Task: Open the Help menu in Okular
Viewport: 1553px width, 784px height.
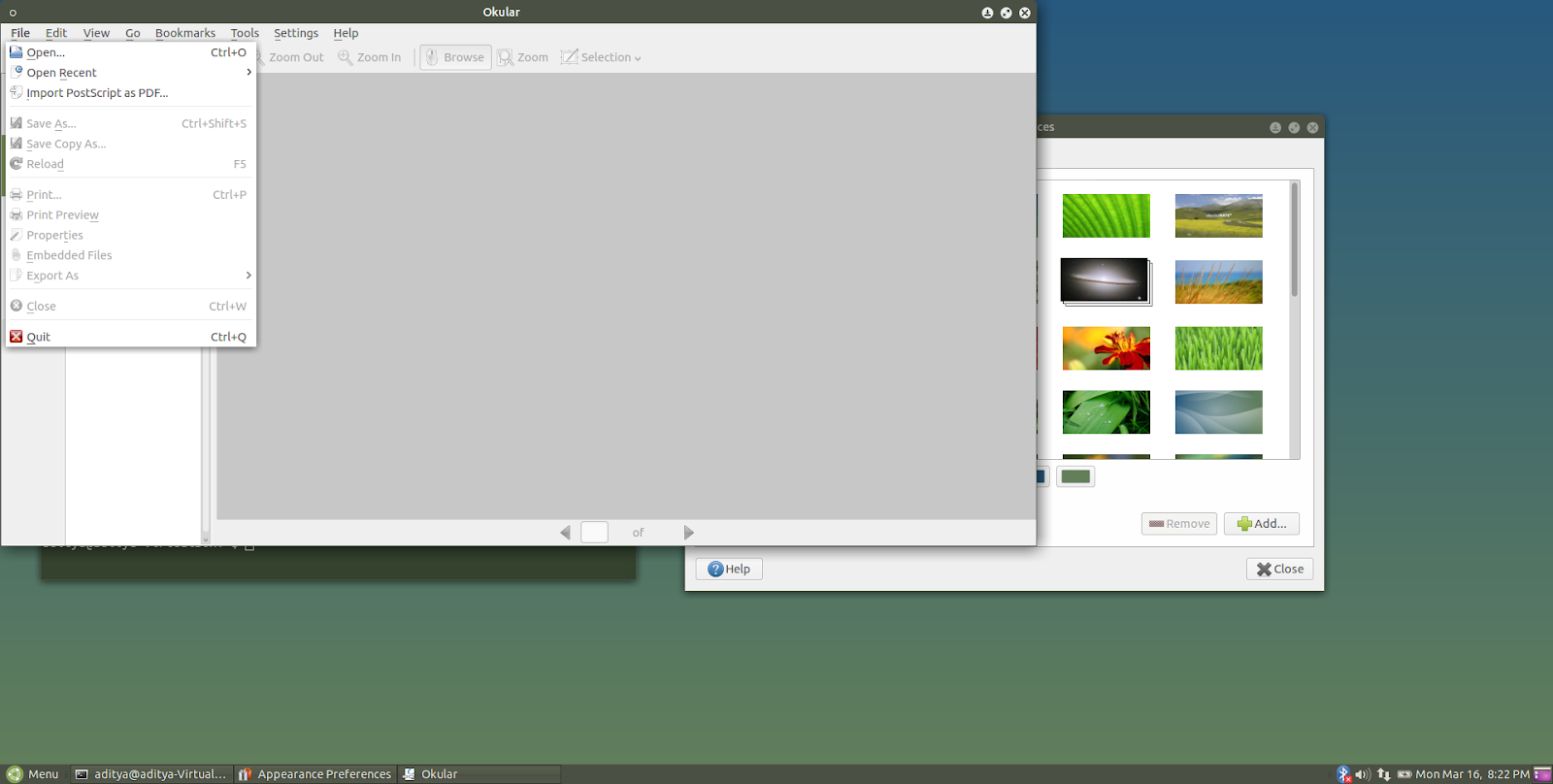Action: pos(346,33)
